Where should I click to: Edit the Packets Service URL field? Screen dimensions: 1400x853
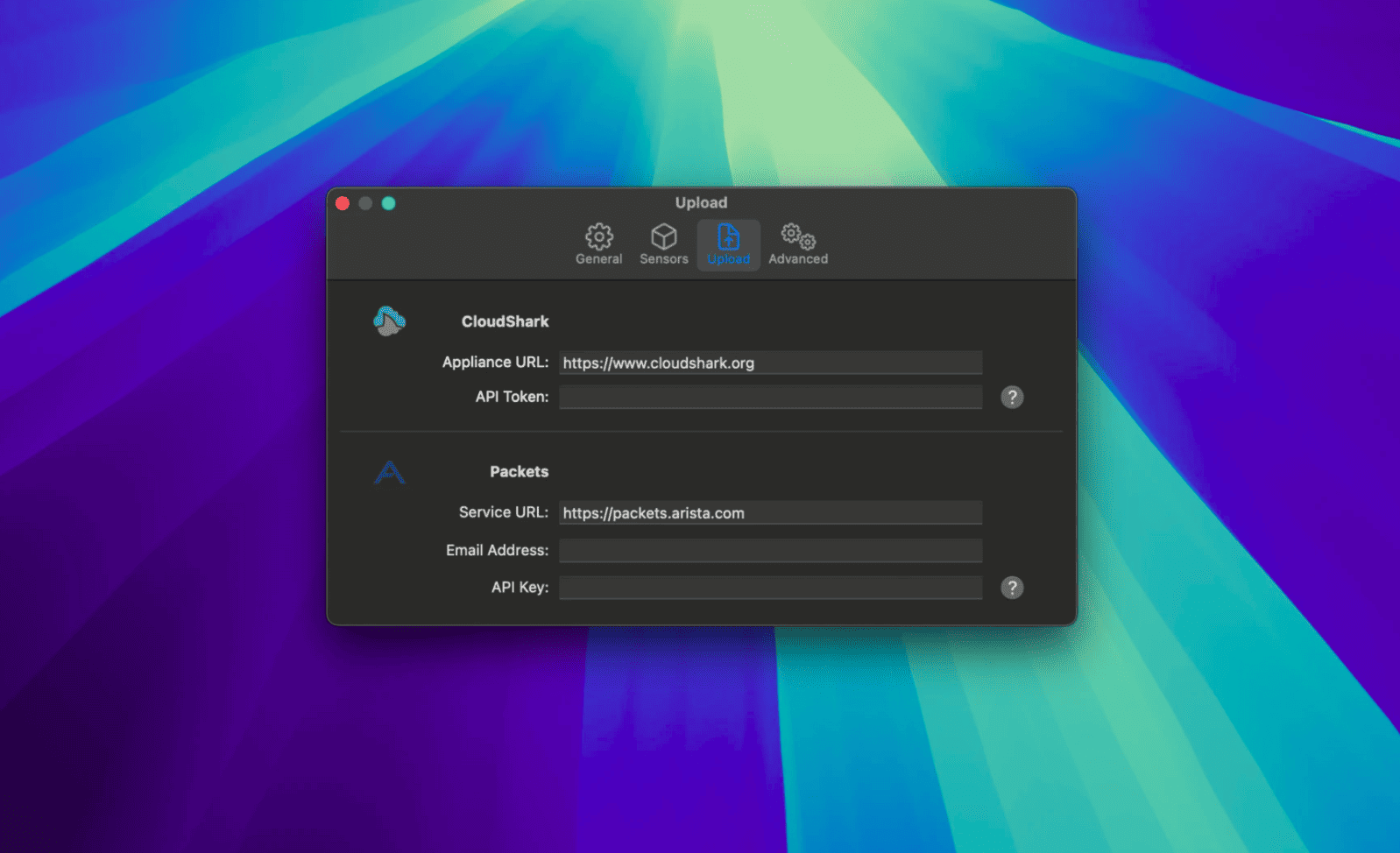click(771, 513)
